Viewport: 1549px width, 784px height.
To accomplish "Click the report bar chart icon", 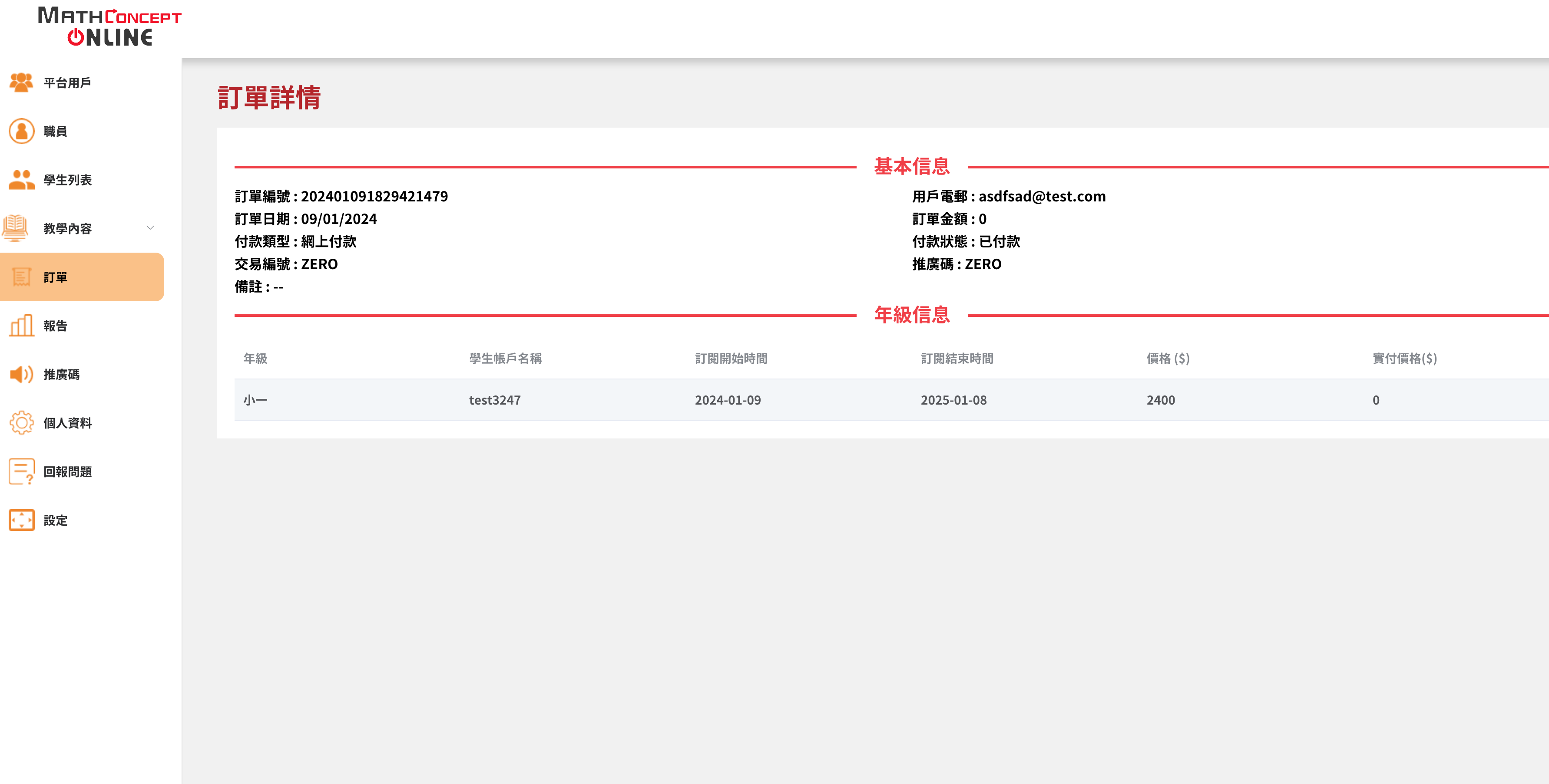I will coord(21,326).
